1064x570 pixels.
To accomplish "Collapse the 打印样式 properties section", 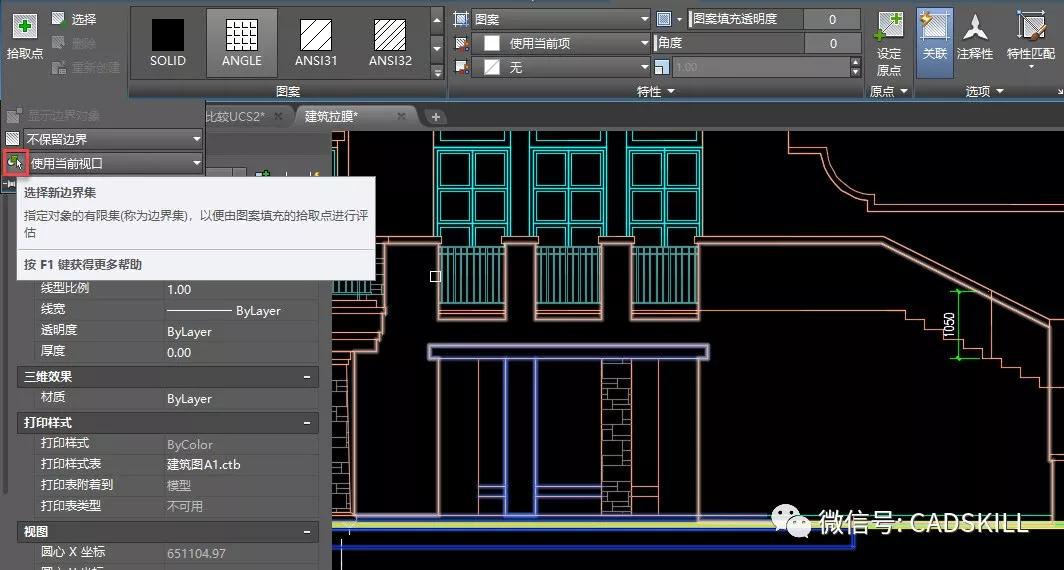I will [309, 423].
